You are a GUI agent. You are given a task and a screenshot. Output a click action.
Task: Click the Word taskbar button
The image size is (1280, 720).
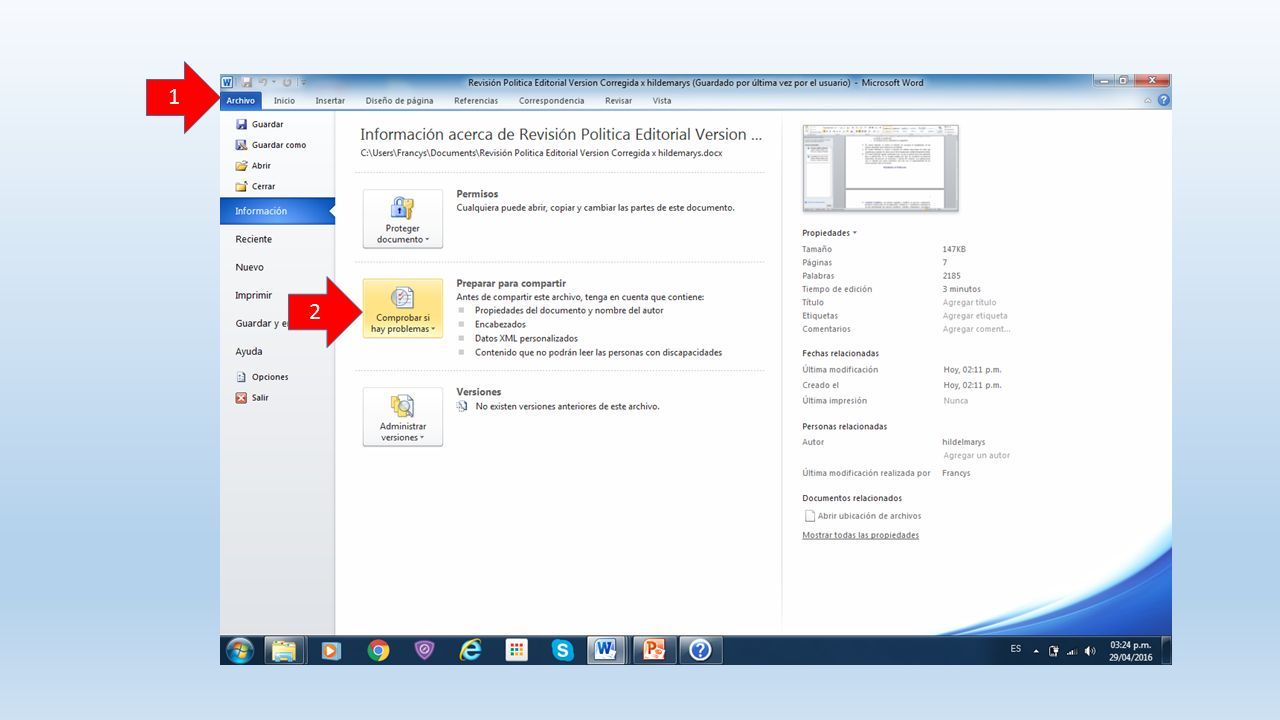(x=606, y=651)
